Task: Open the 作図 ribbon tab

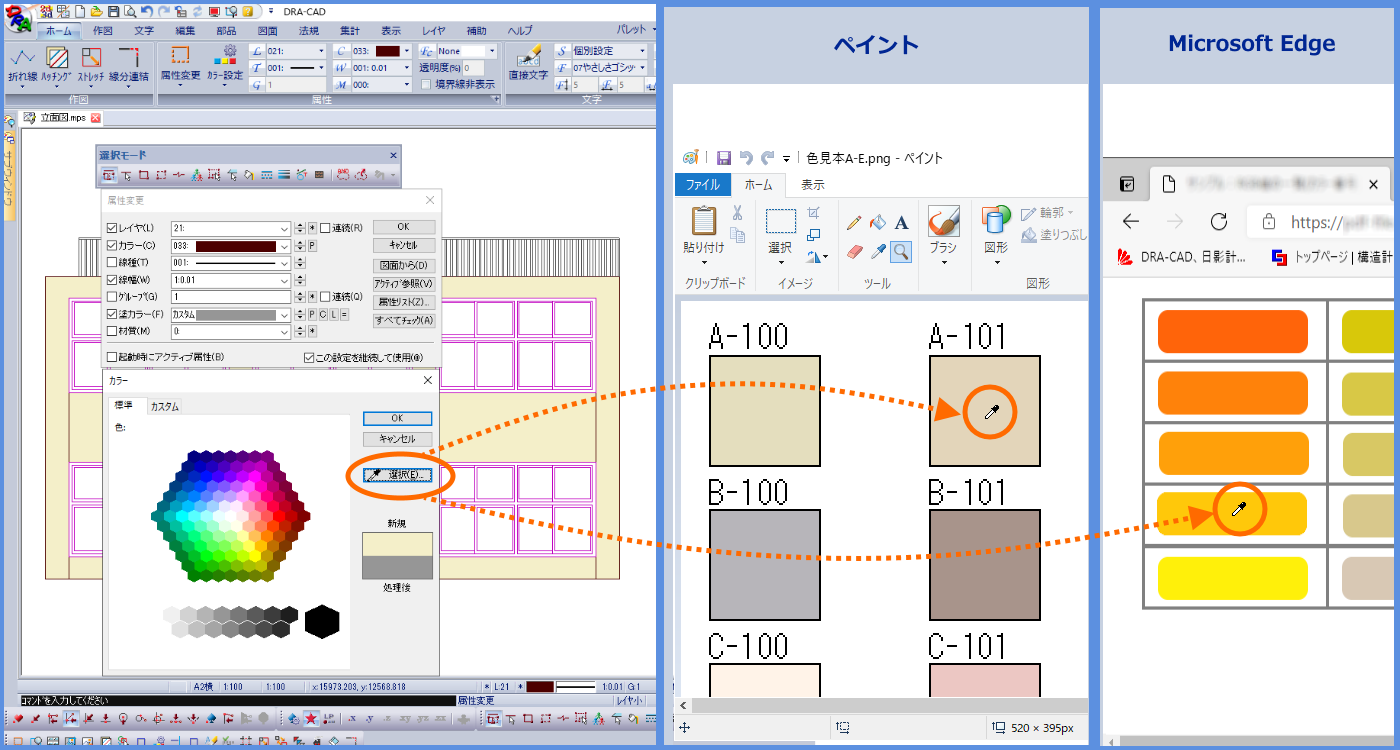Action: point(102,31)
